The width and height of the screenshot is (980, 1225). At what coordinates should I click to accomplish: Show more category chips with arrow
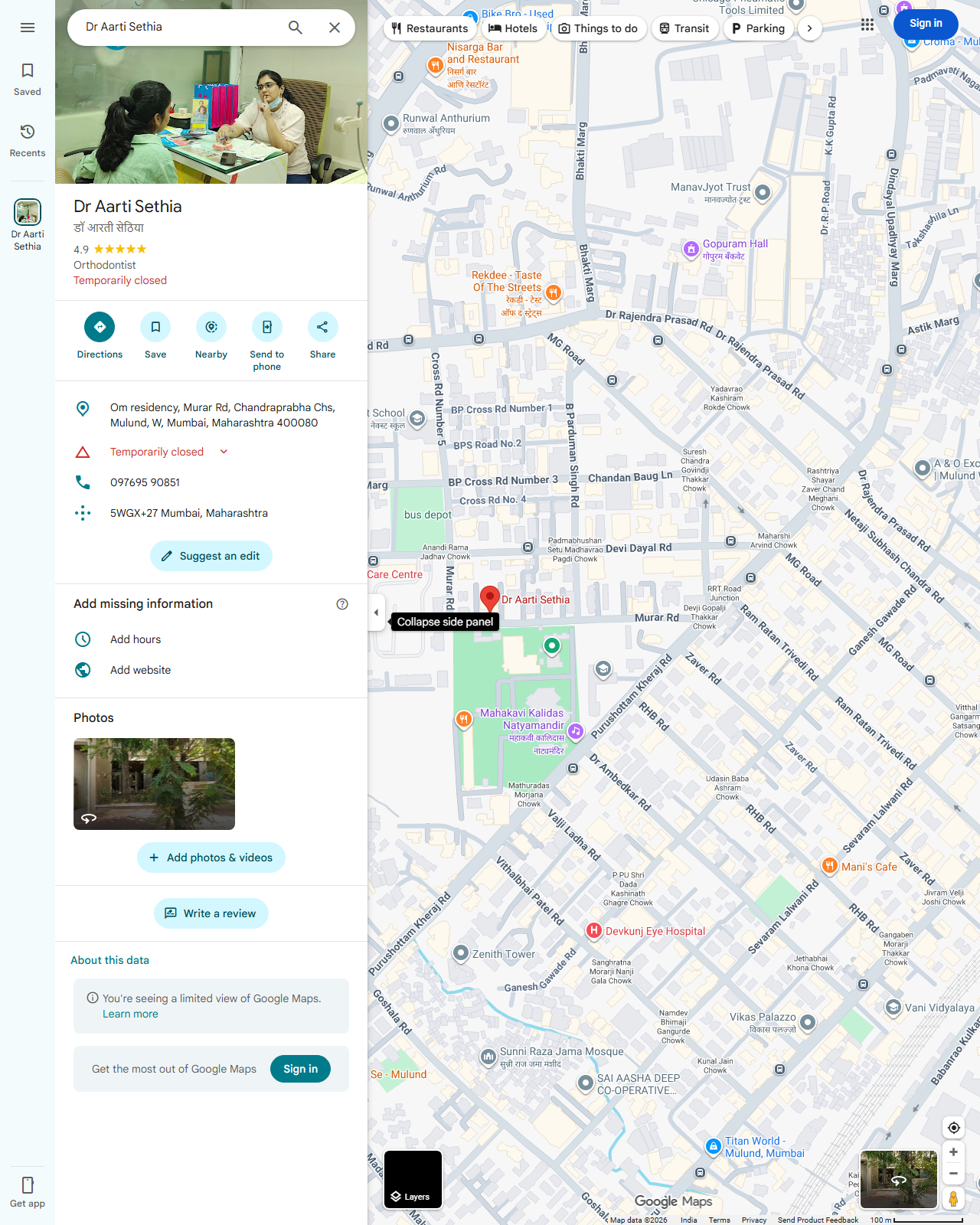[x=809, y=28]
